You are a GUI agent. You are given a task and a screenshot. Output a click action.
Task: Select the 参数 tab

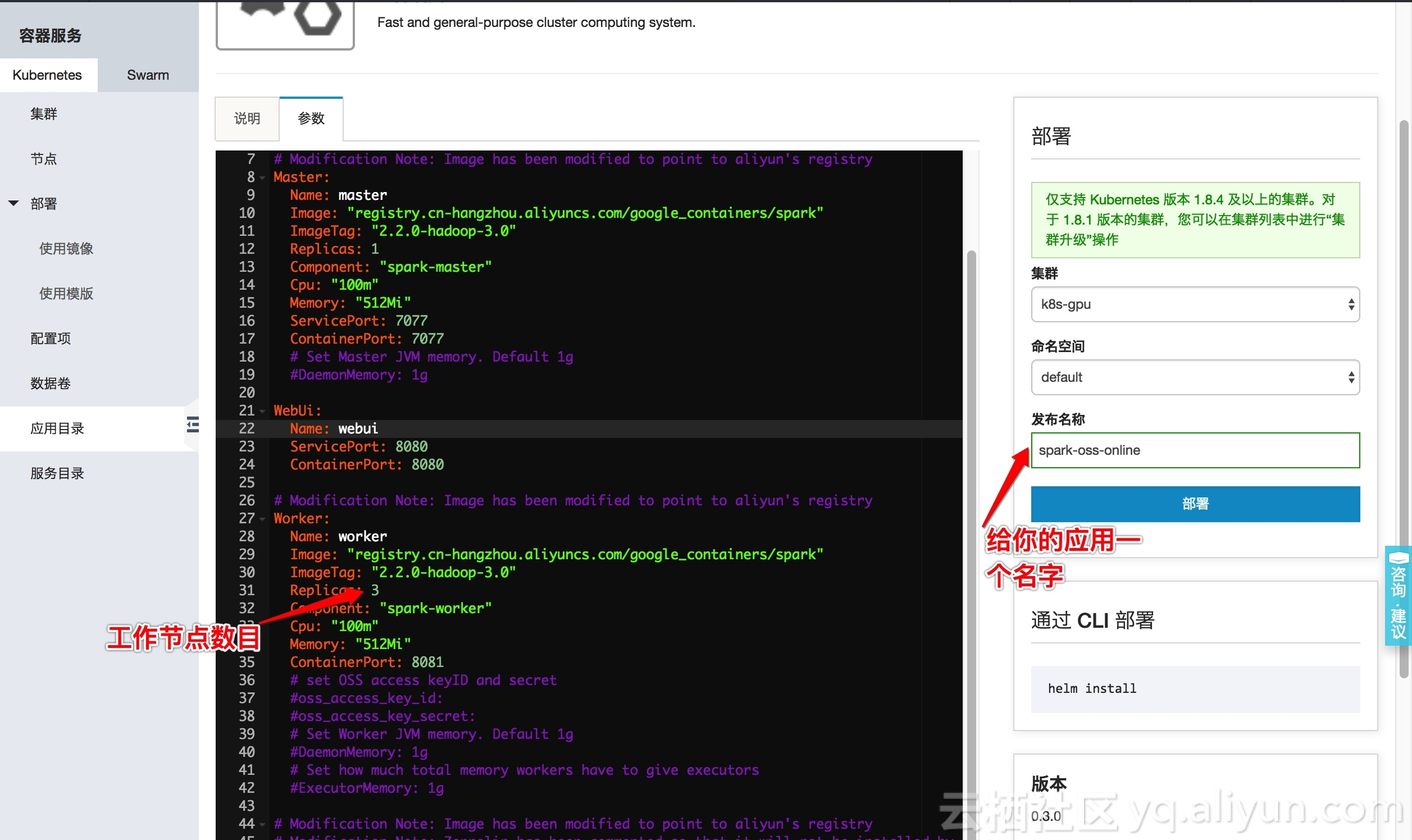coord(311,118)
